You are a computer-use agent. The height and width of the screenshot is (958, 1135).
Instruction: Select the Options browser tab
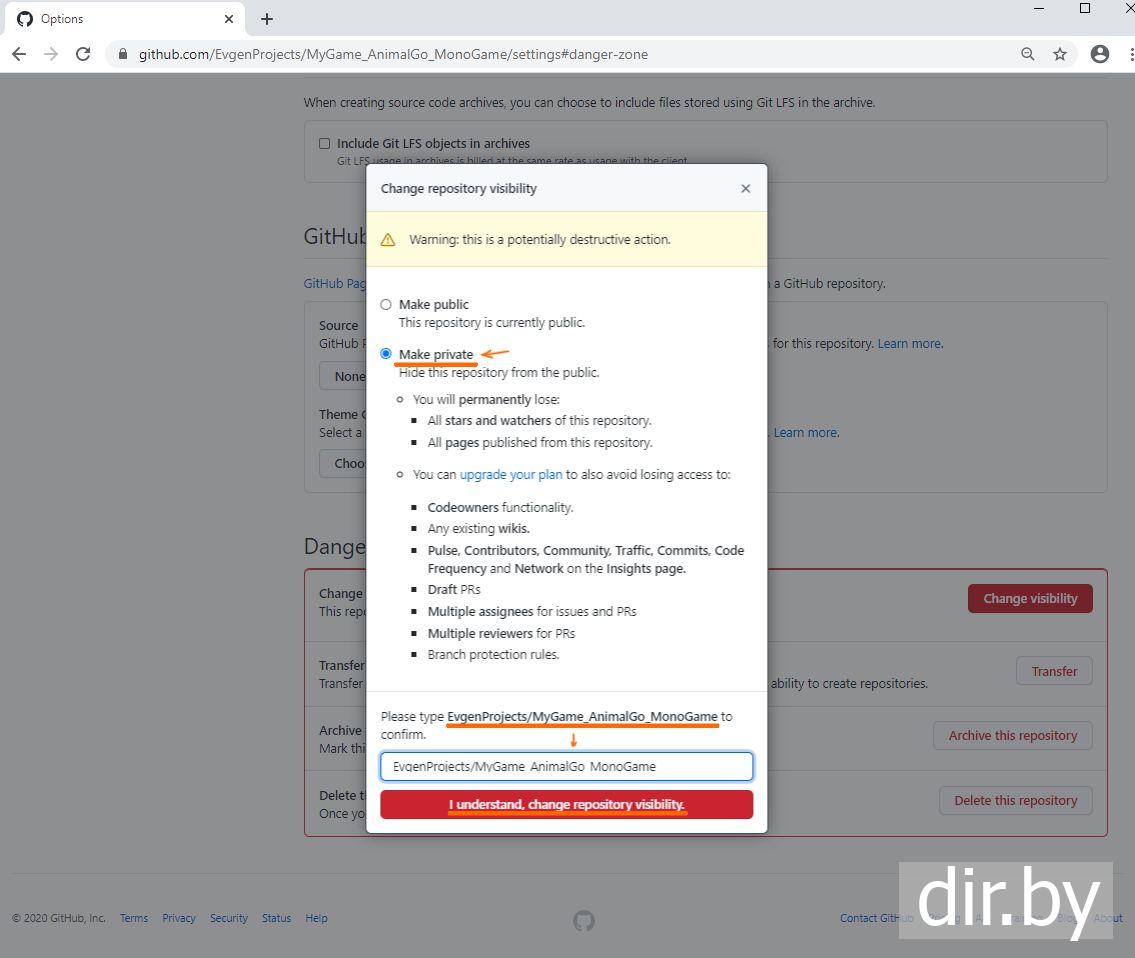[125, 19]
